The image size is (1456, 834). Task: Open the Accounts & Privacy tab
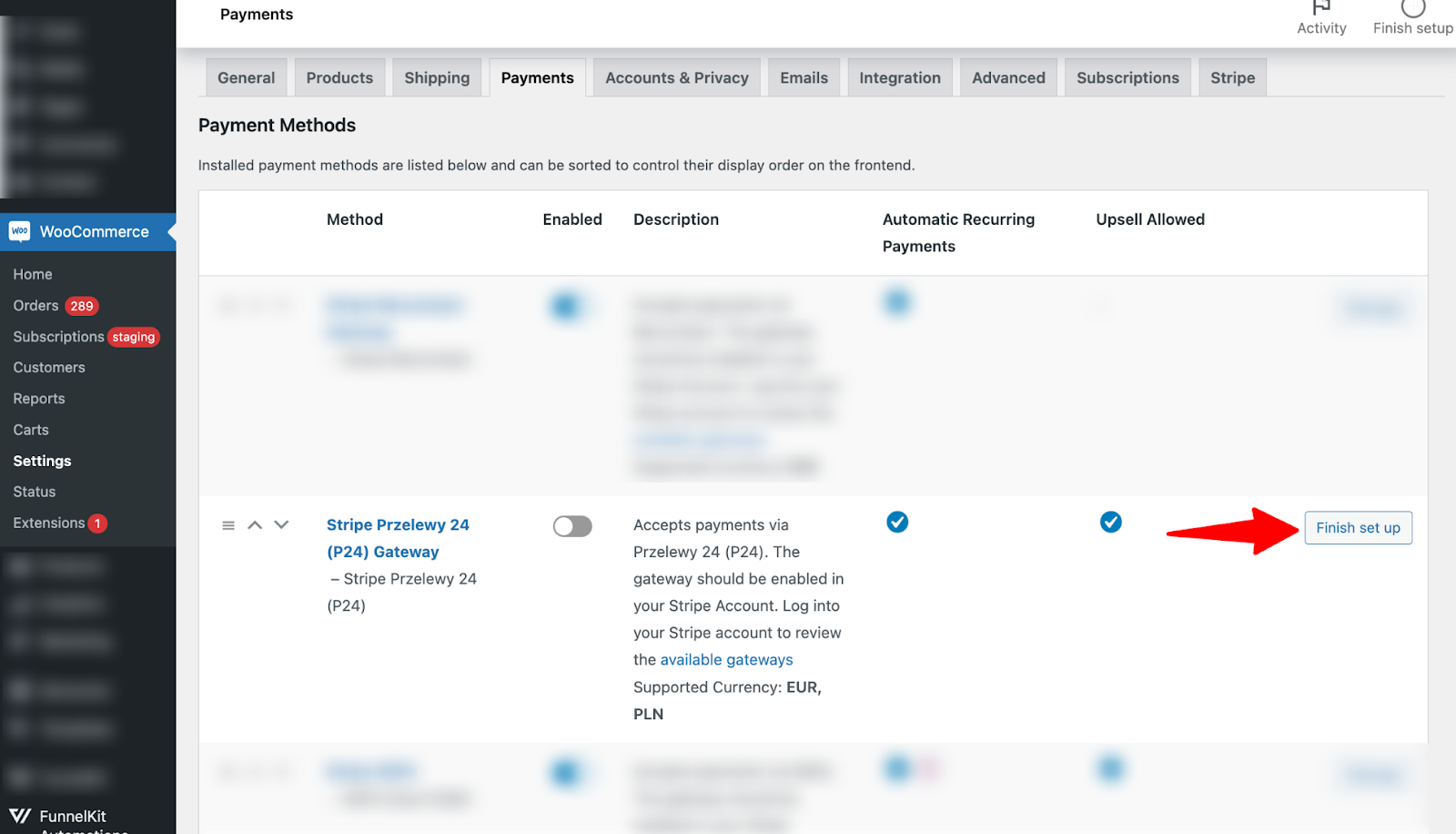[677, 77]
